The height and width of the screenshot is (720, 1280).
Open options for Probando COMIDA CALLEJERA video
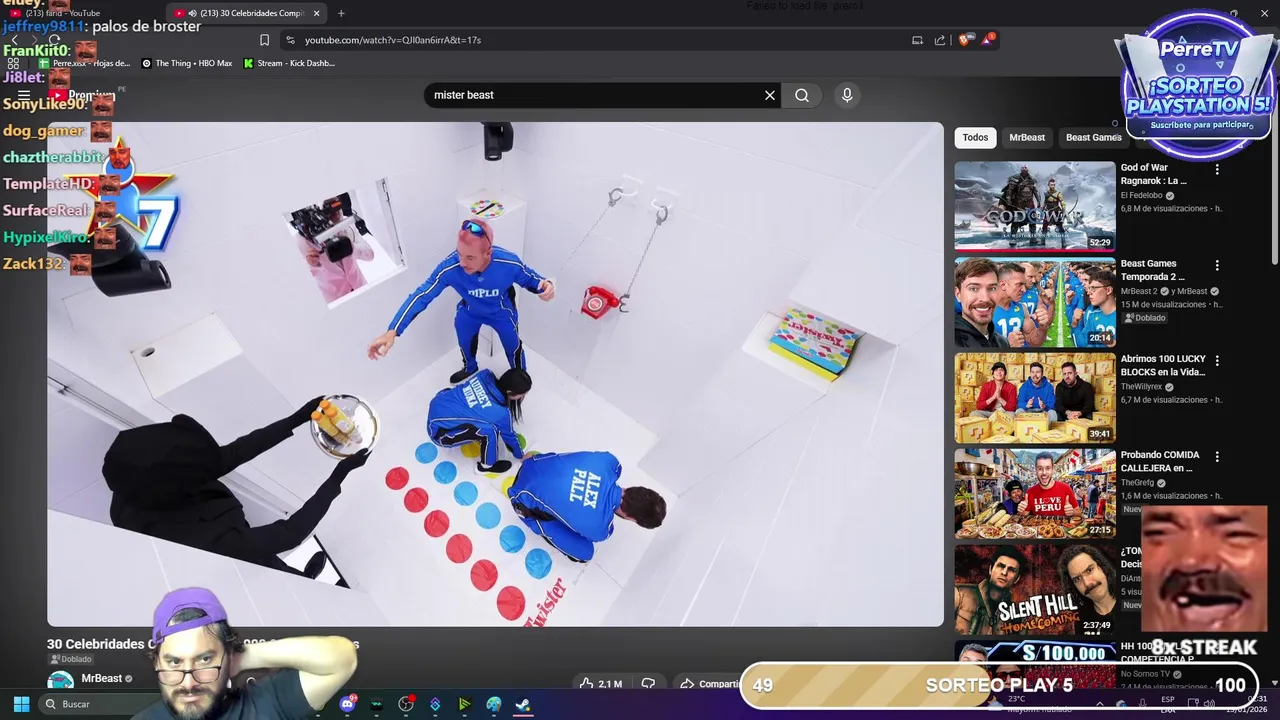[x=1217, y=457]
